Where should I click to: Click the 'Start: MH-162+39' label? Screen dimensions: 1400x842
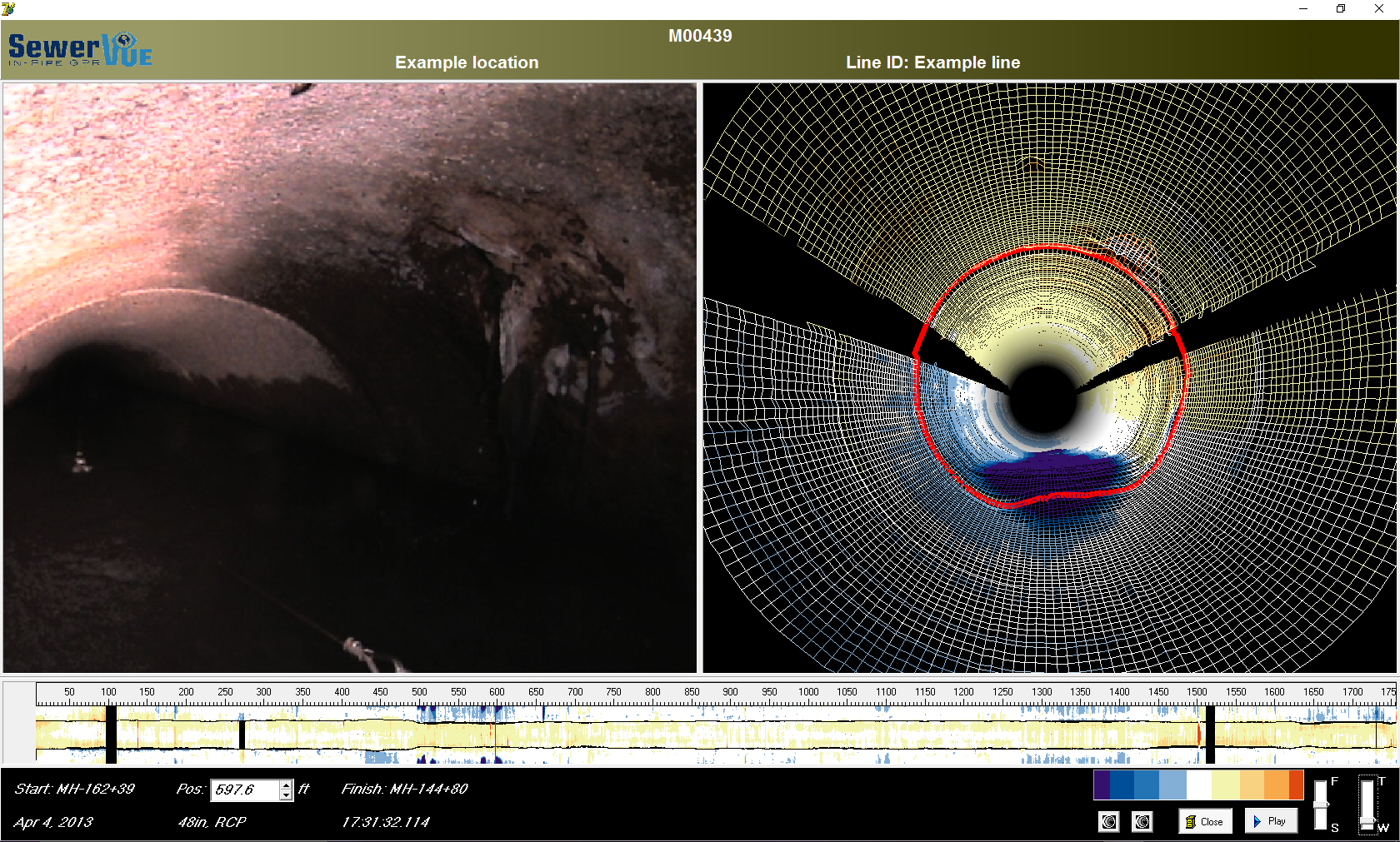75,789
